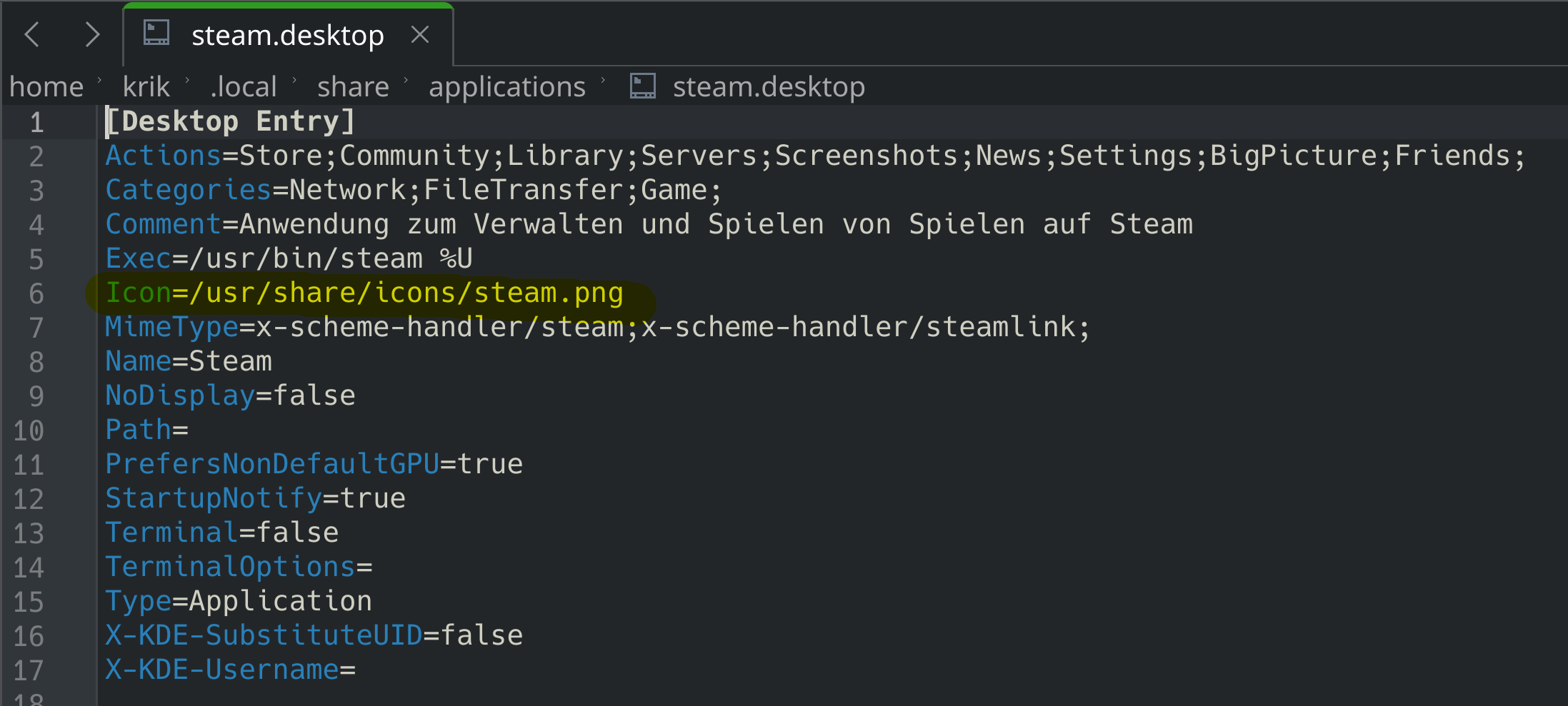This screenshot has width=1568, height=706.
Task: Close the steam.desktop tab
Action: coord(420,34)
